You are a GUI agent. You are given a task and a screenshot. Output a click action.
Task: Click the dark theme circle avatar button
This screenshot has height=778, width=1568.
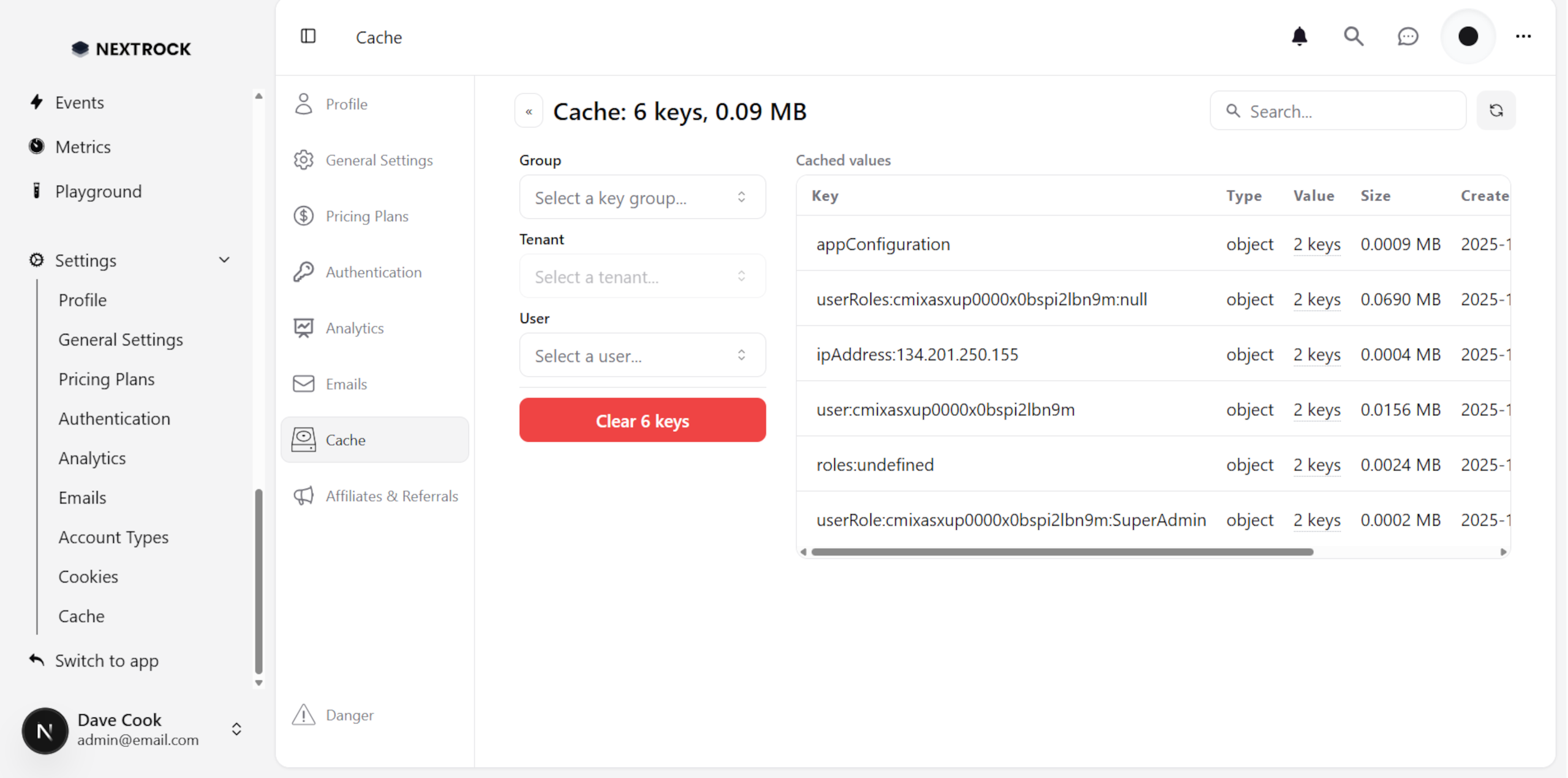point(1468,37)
